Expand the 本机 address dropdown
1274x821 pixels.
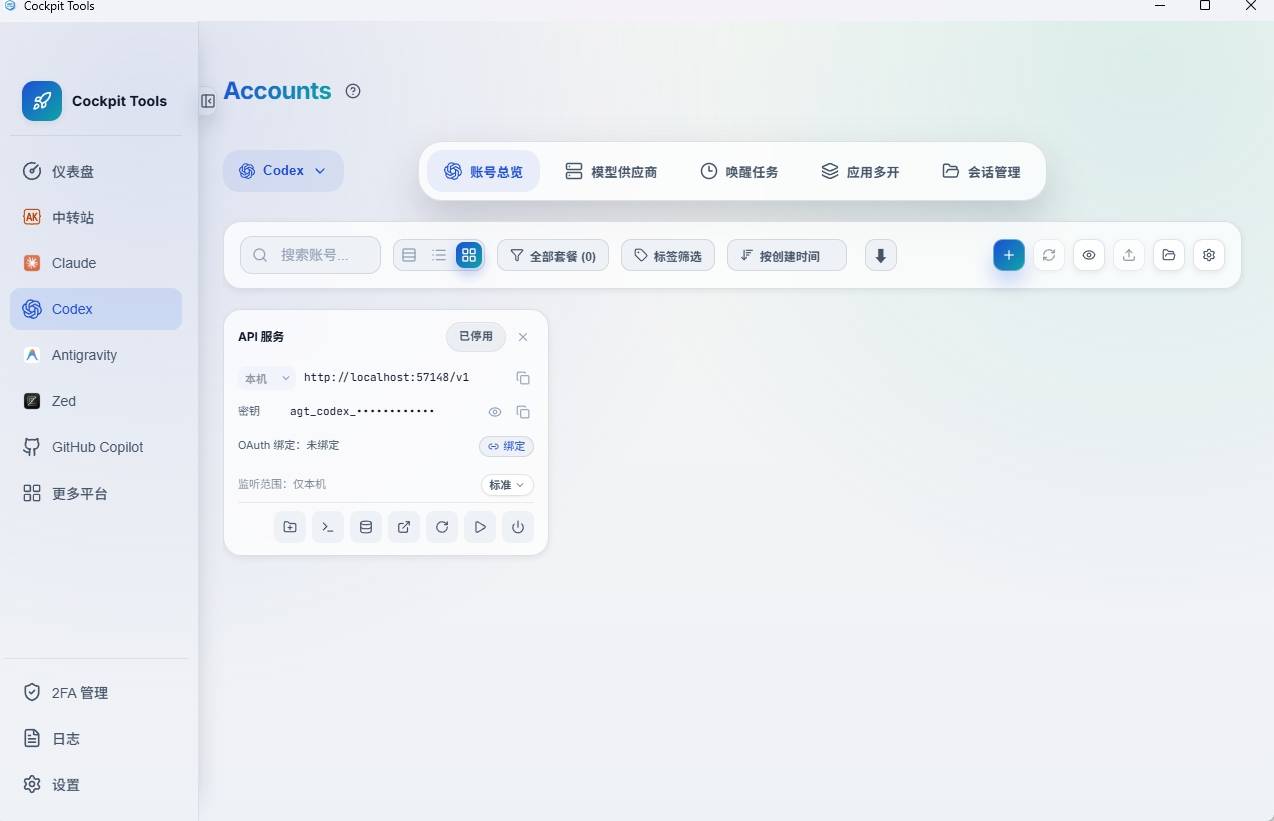tap(267, 379)
